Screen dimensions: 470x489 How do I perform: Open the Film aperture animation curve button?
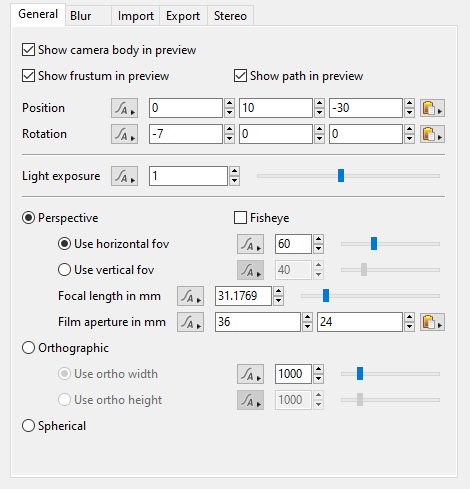pos(190,322)
